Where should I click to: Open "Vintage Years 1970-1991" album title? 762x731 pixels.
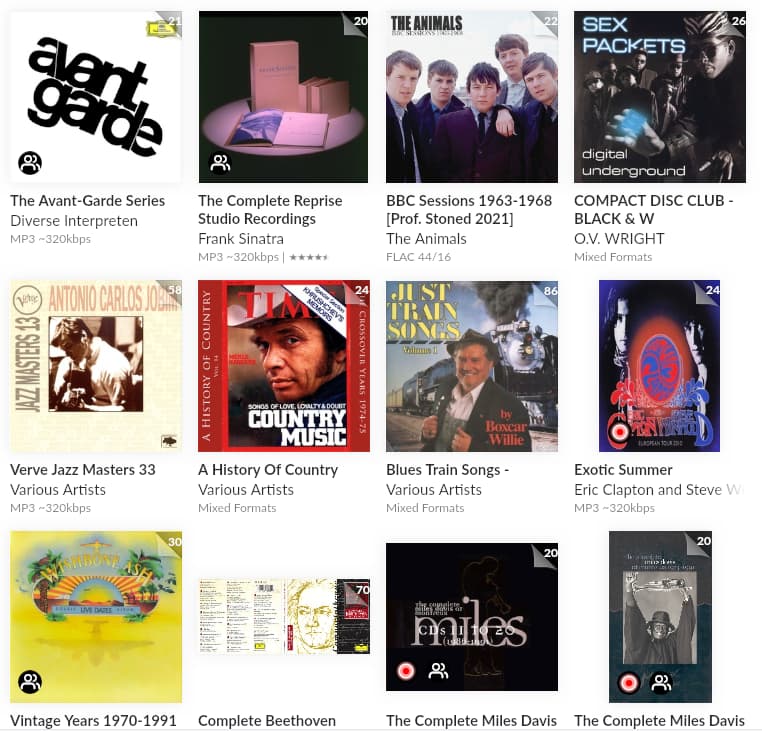click(x=93, y=720)
